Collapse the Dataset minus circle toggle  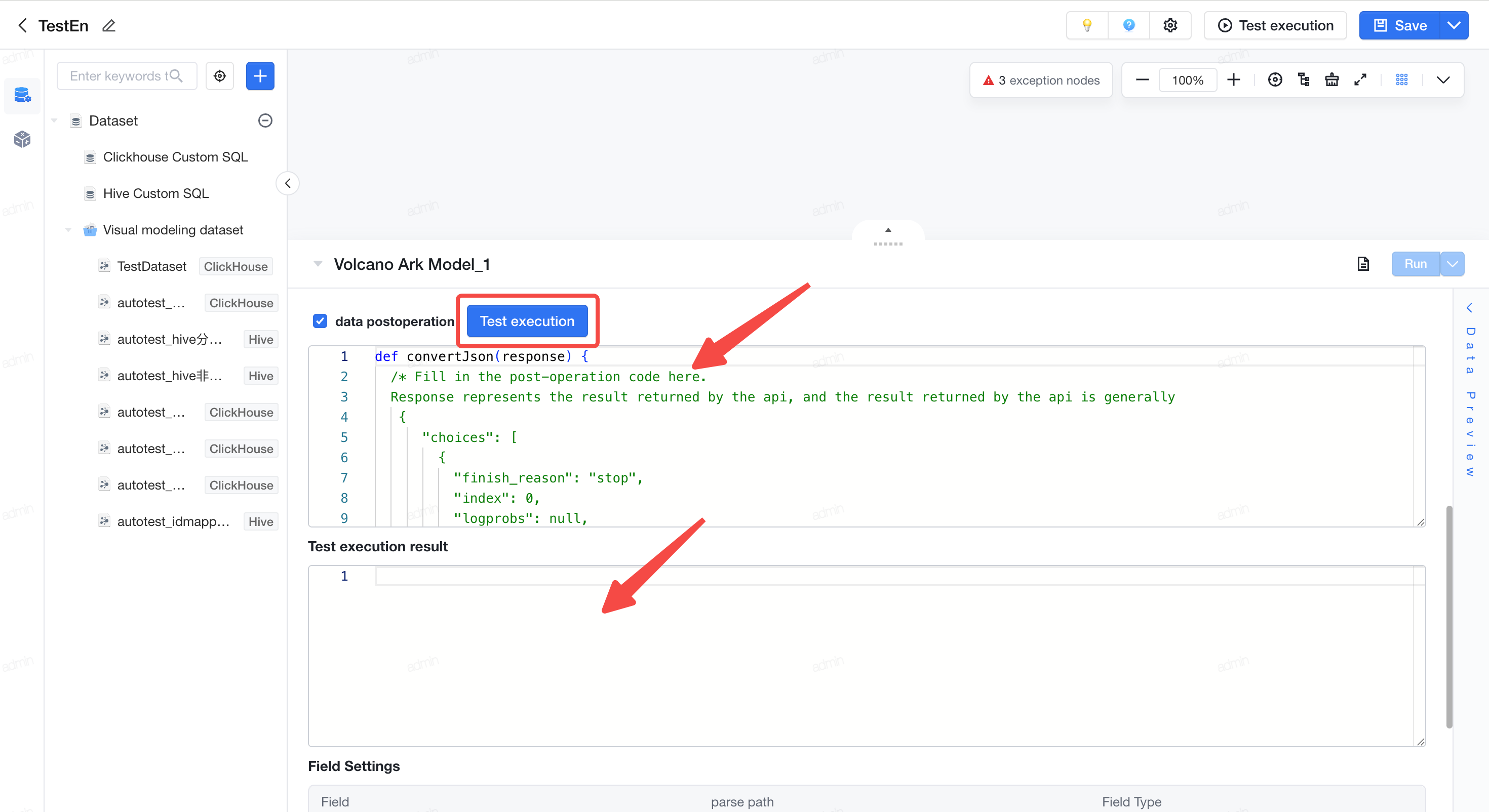(x=265, y=120)
